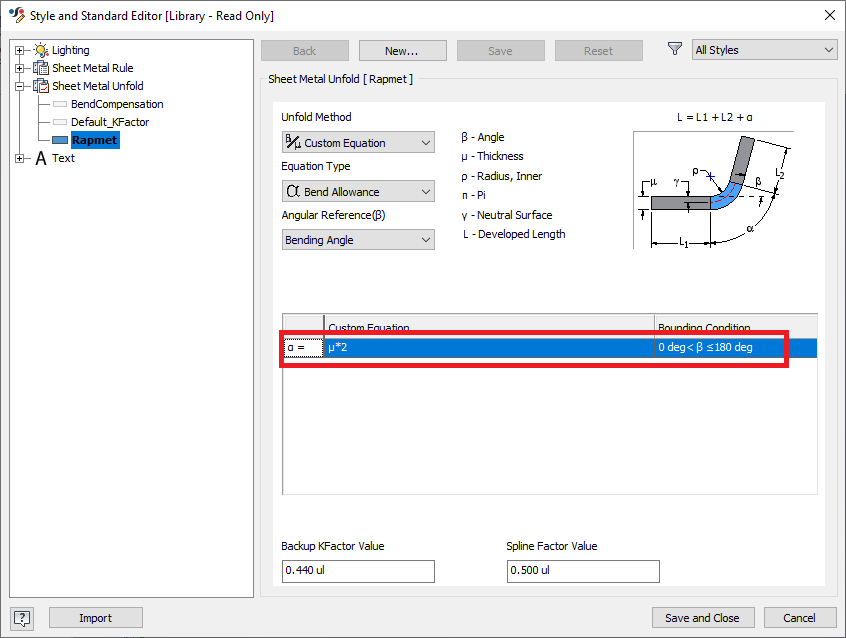Click the Sheet Metal Rule clipboard icon

38,67
